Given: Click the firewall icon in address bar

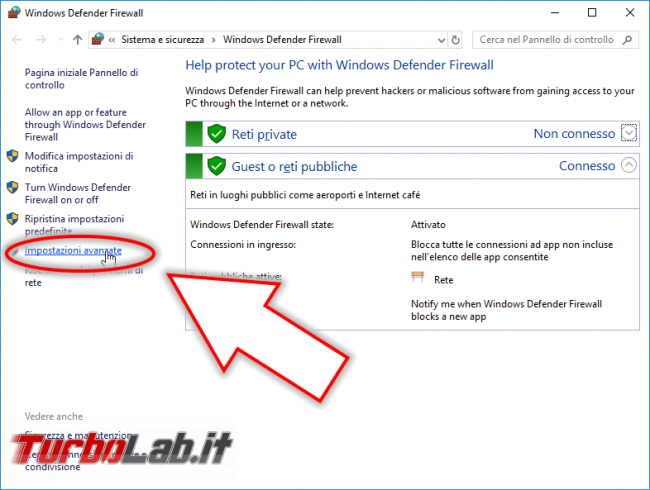Looking at the screenshot, I should (98, 39).
